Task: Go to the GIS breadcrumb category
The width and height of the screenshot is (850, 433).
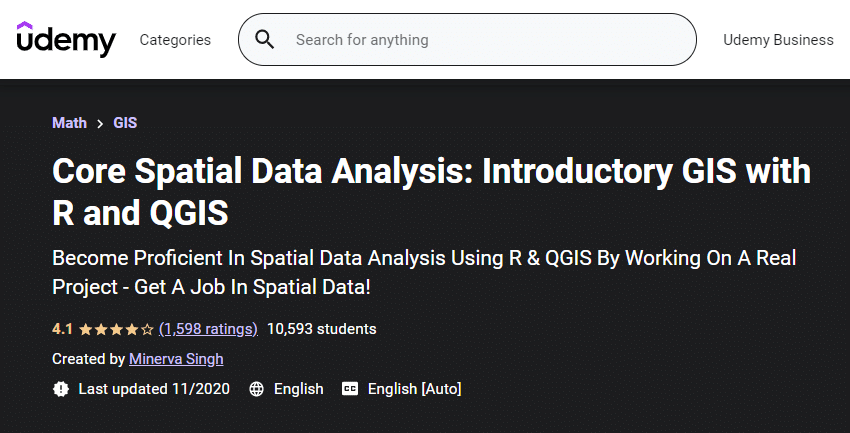Action: (125, 123)
